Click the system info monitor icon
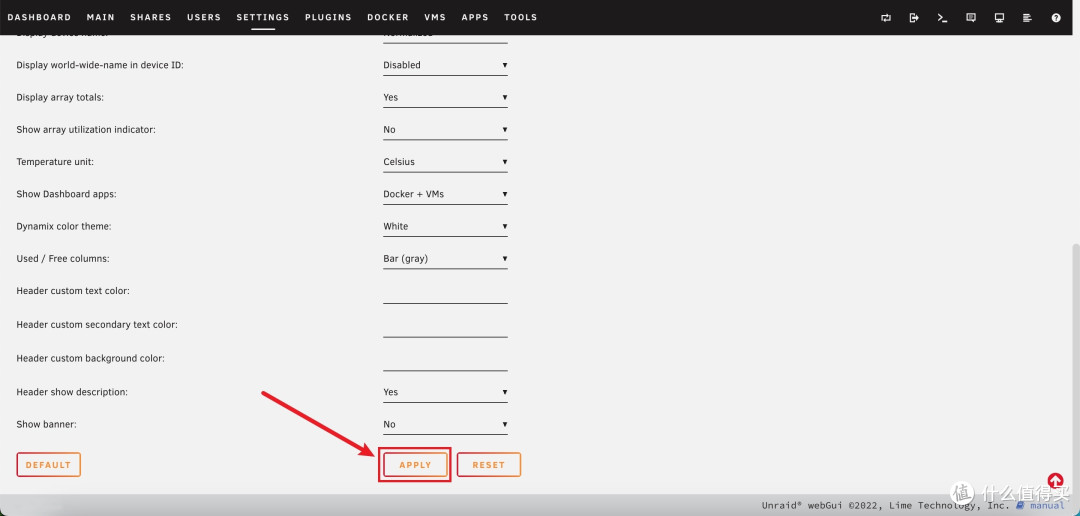Image resolution: width=1080 pixels, height=516 pixels. click(999, 17)
